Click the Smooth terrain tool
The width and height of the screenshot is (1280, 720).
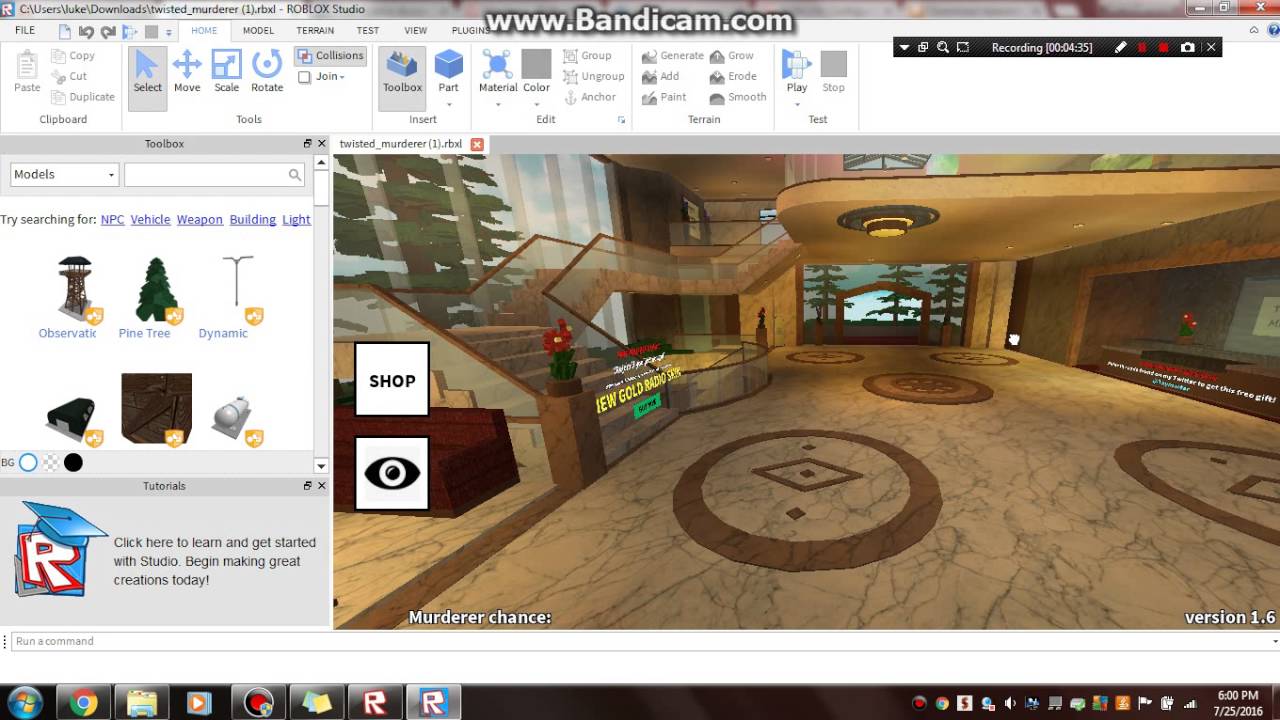coord(738,97)
